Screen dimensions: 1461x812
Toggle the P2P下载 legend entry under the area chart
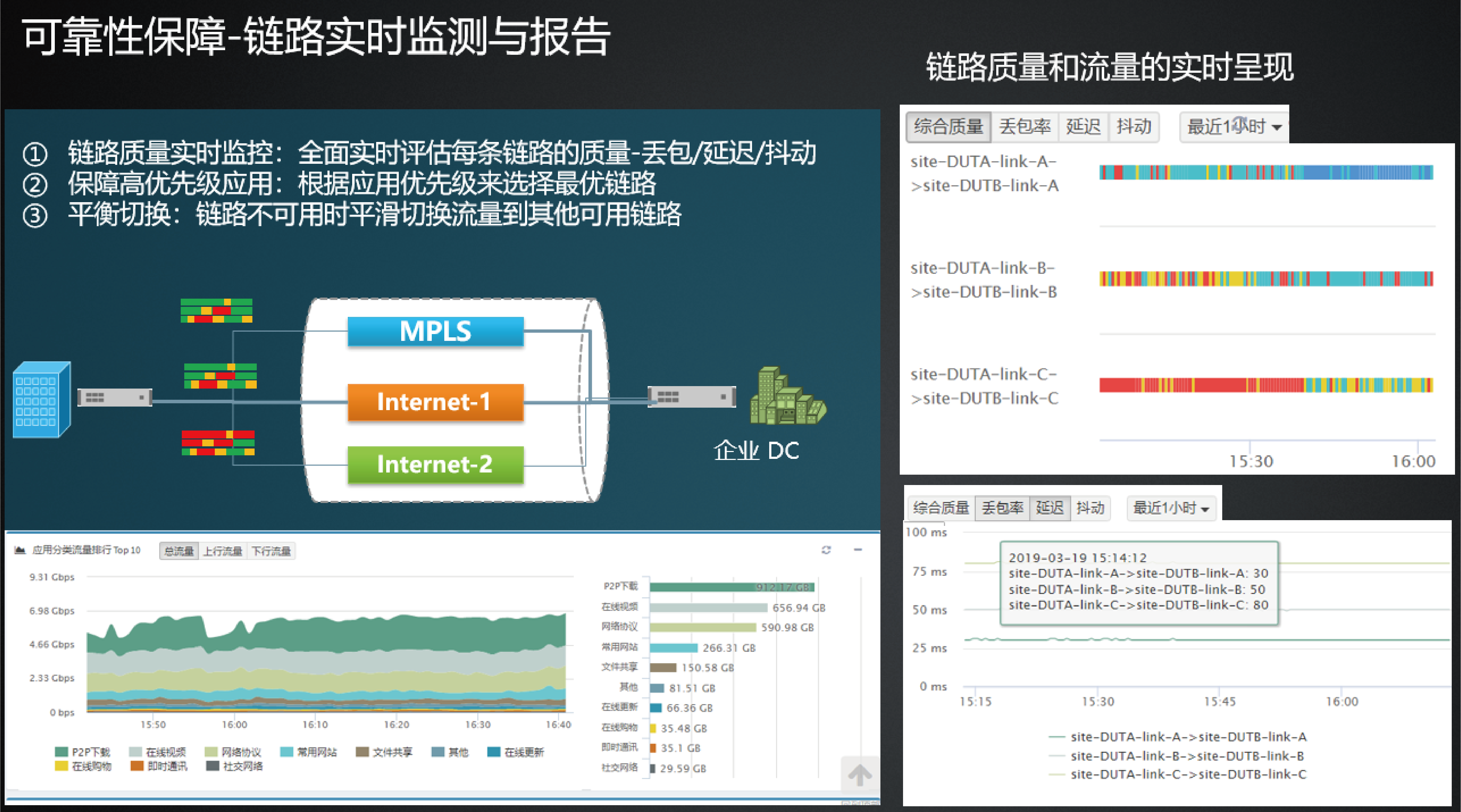pyautogui.click(x=83, y=752)
